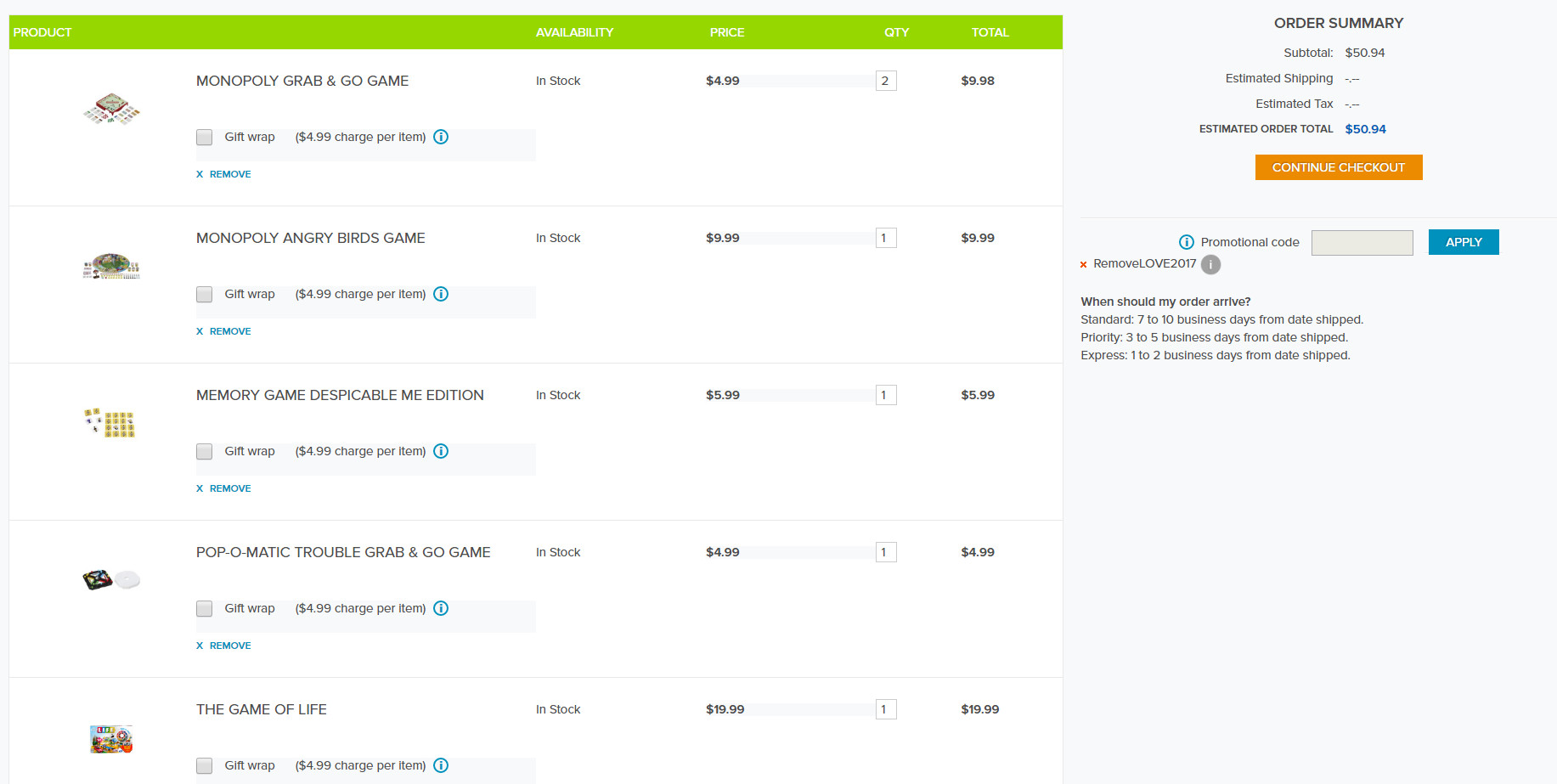The width and height of the screenshot is (1557, 784).
Task: Open MEMORY GAME DESPICABLE ME EDITION title
Action: (x=340, y=395)
